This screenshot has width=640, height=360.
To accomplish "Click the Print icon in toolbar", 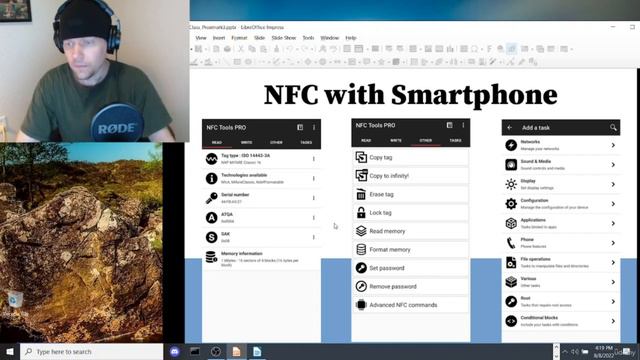I will point(227,49).
